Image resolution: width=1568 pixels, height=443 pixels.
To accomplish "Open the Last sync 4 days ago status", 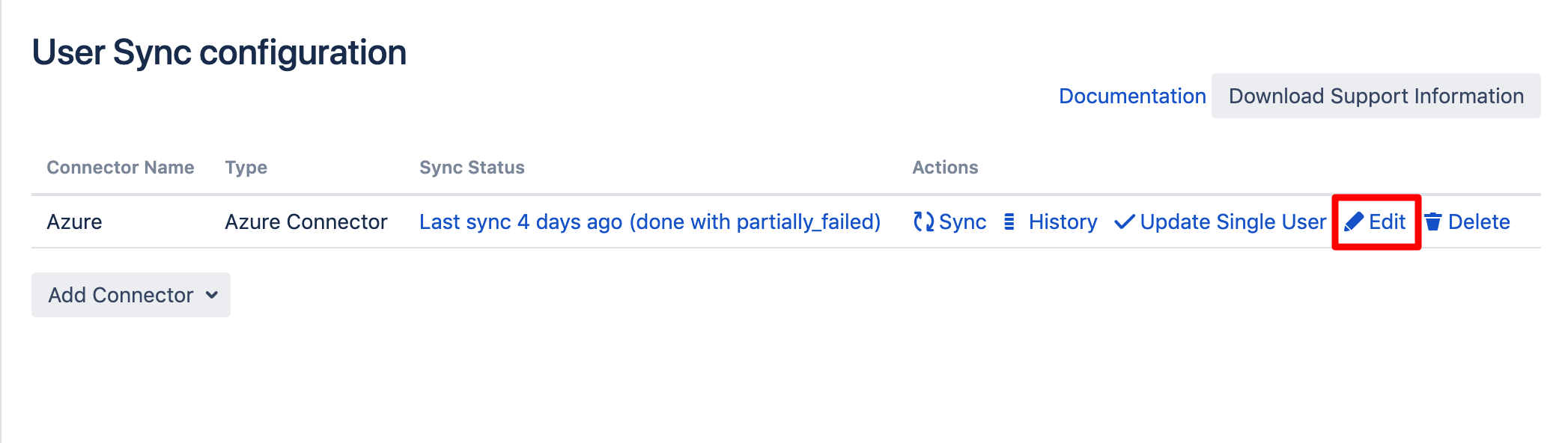I will [x=650, y=221].
